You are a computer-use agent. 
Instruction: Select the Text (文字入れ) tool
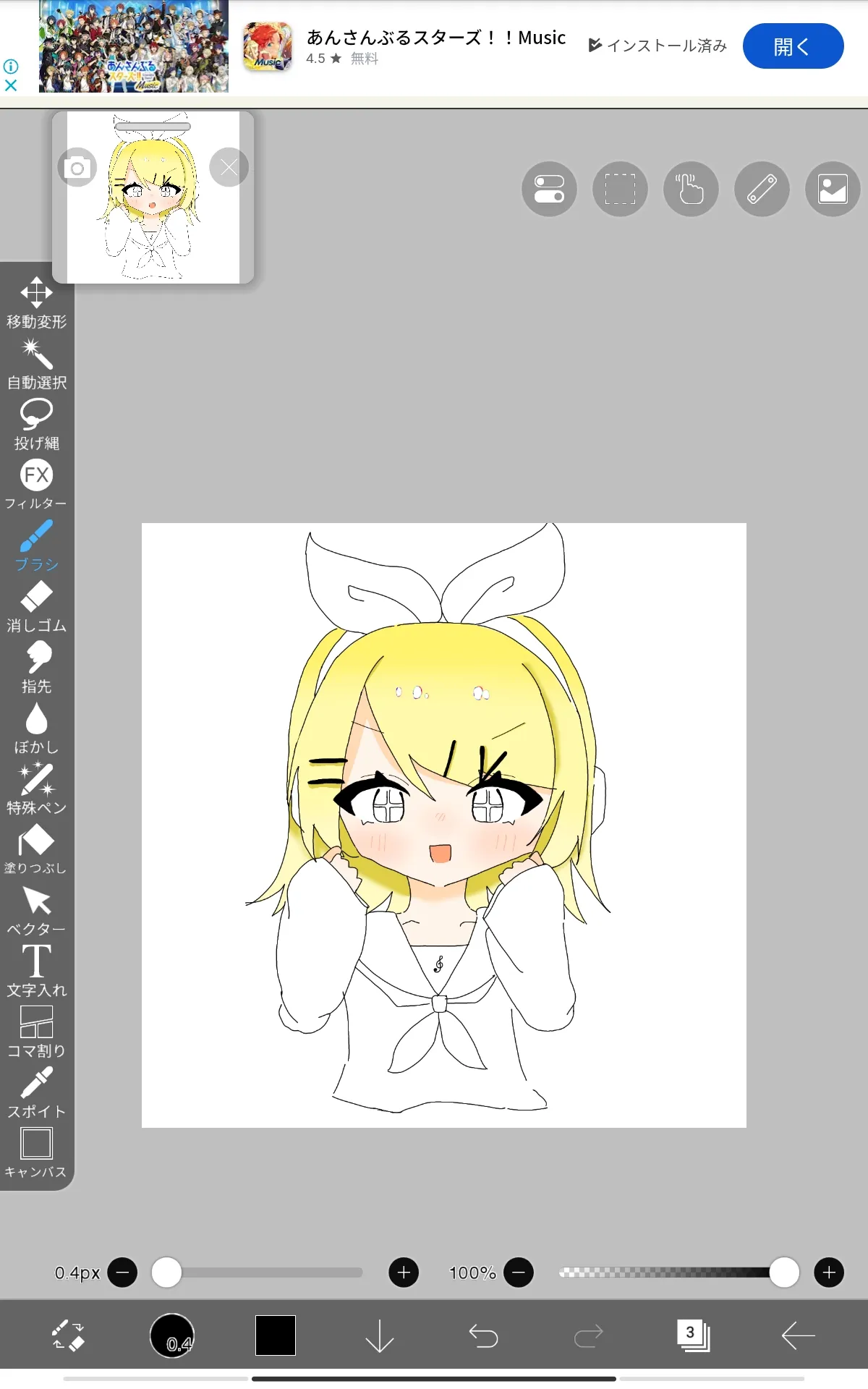point(36,971)
